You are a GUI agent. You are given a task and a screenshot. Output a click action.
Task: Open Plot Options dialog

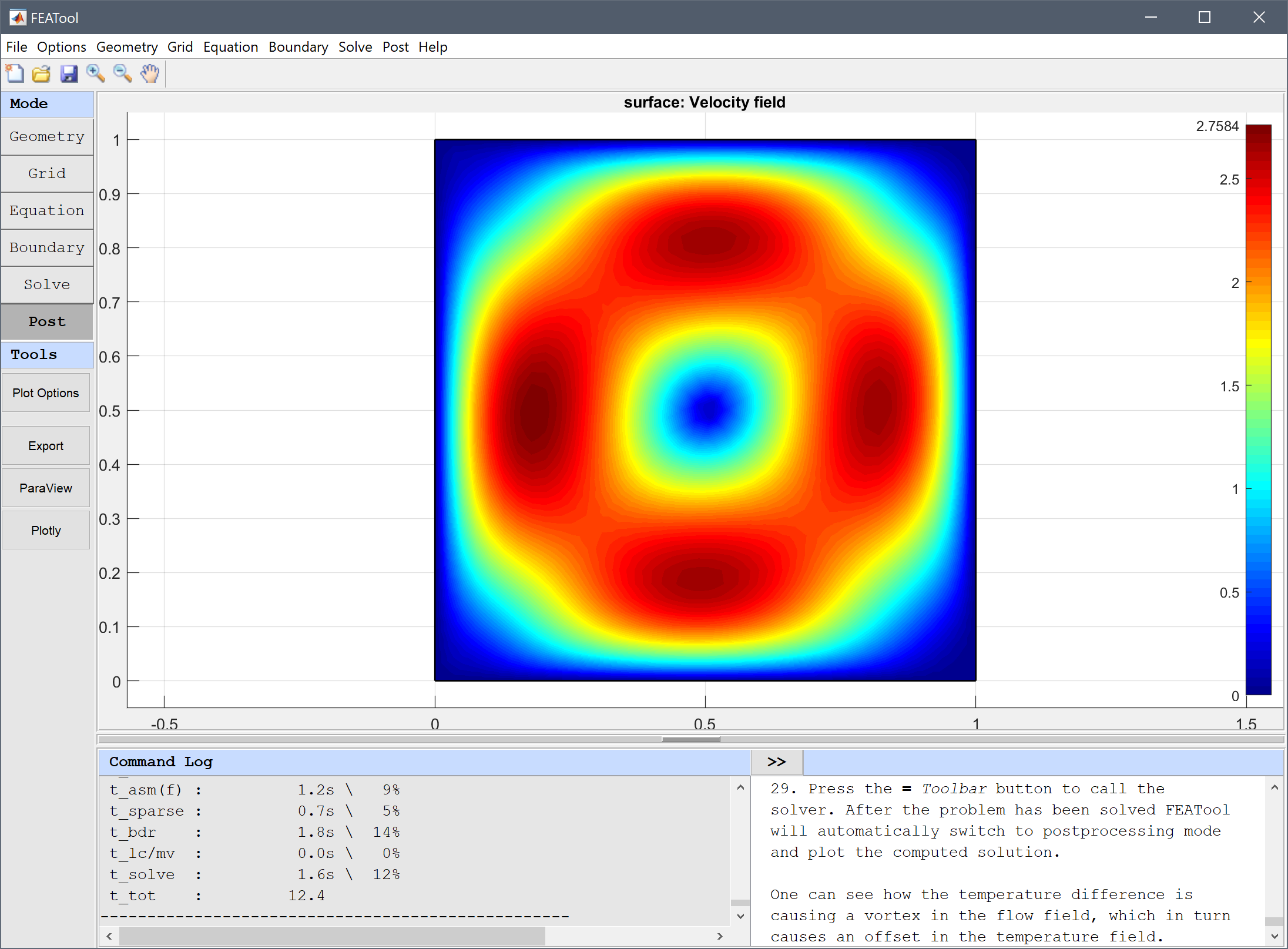coord(46,393)
